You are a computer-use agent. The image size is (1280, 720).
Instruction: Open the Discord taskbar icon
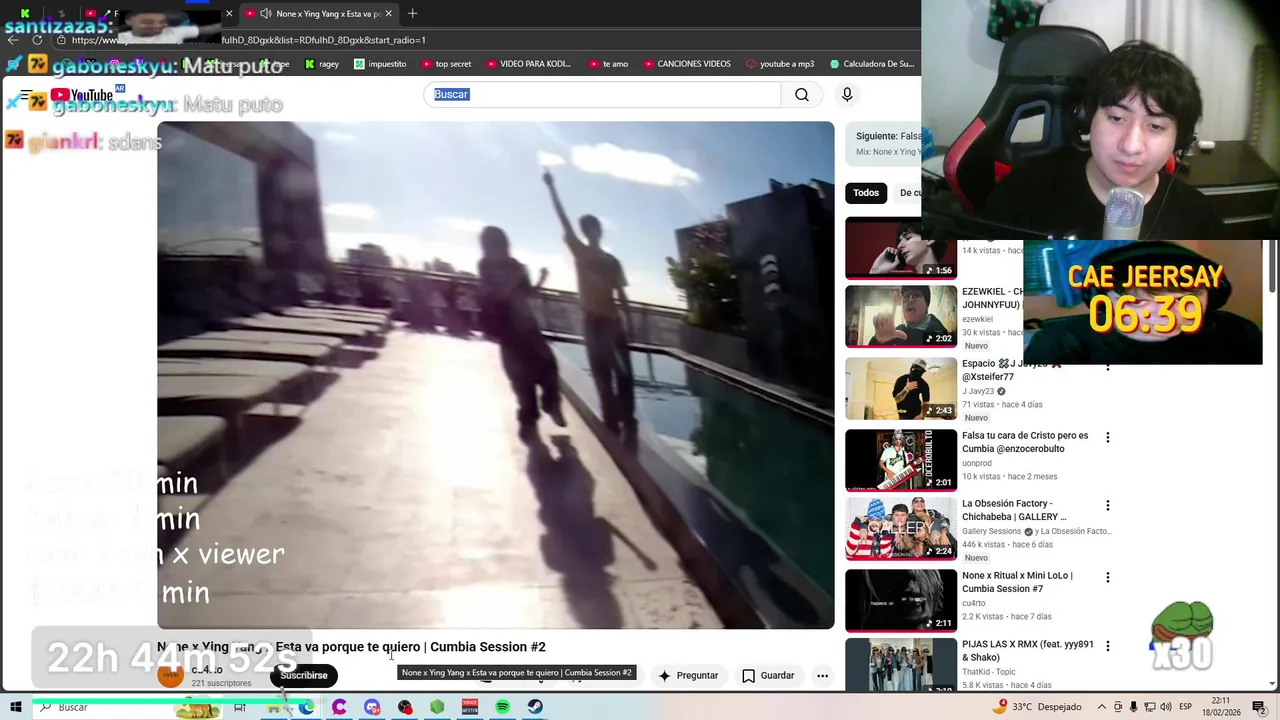[x=372, y=707]
